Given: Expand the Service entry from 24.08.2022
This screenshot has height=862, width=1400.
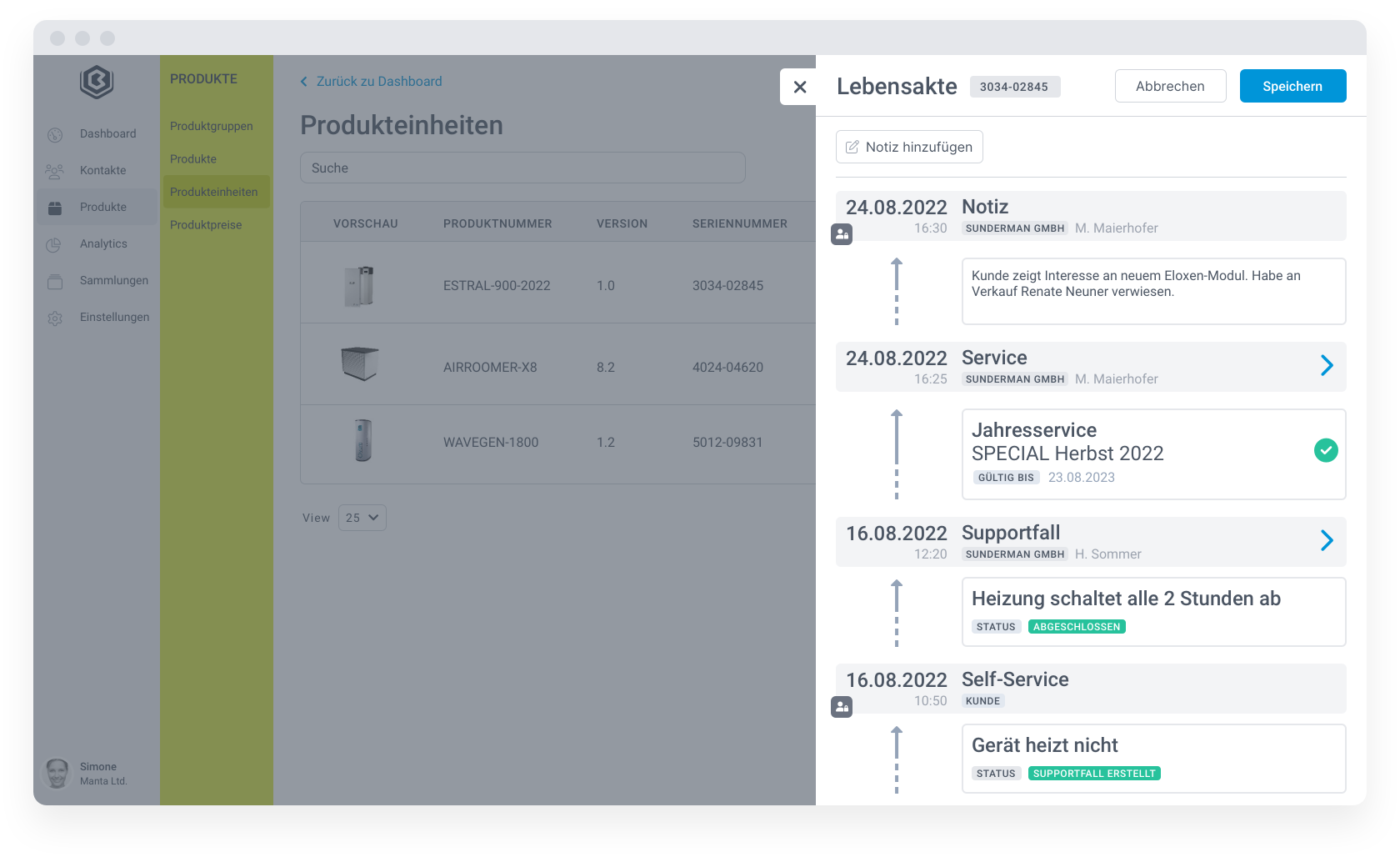Looking at the screenshot, I should [1327, 365].
